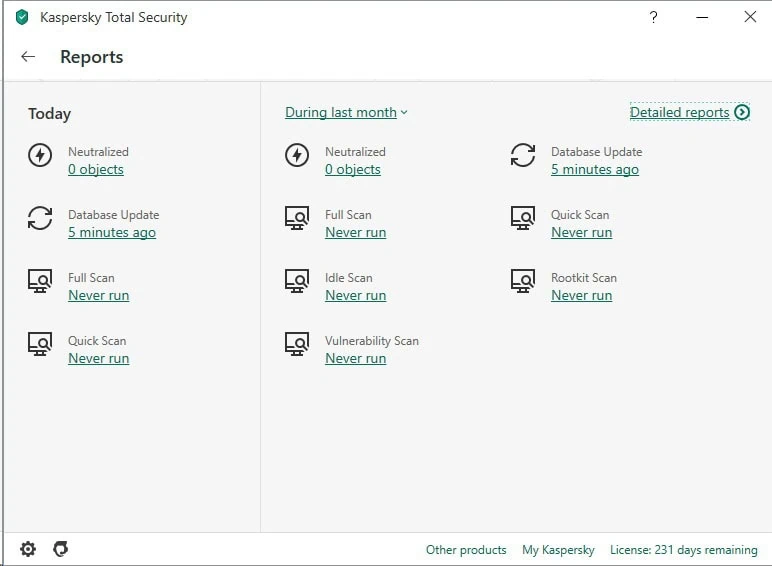Expand the During last month dropdown
This screenshot has width=772, height=566.
point(346,112)
